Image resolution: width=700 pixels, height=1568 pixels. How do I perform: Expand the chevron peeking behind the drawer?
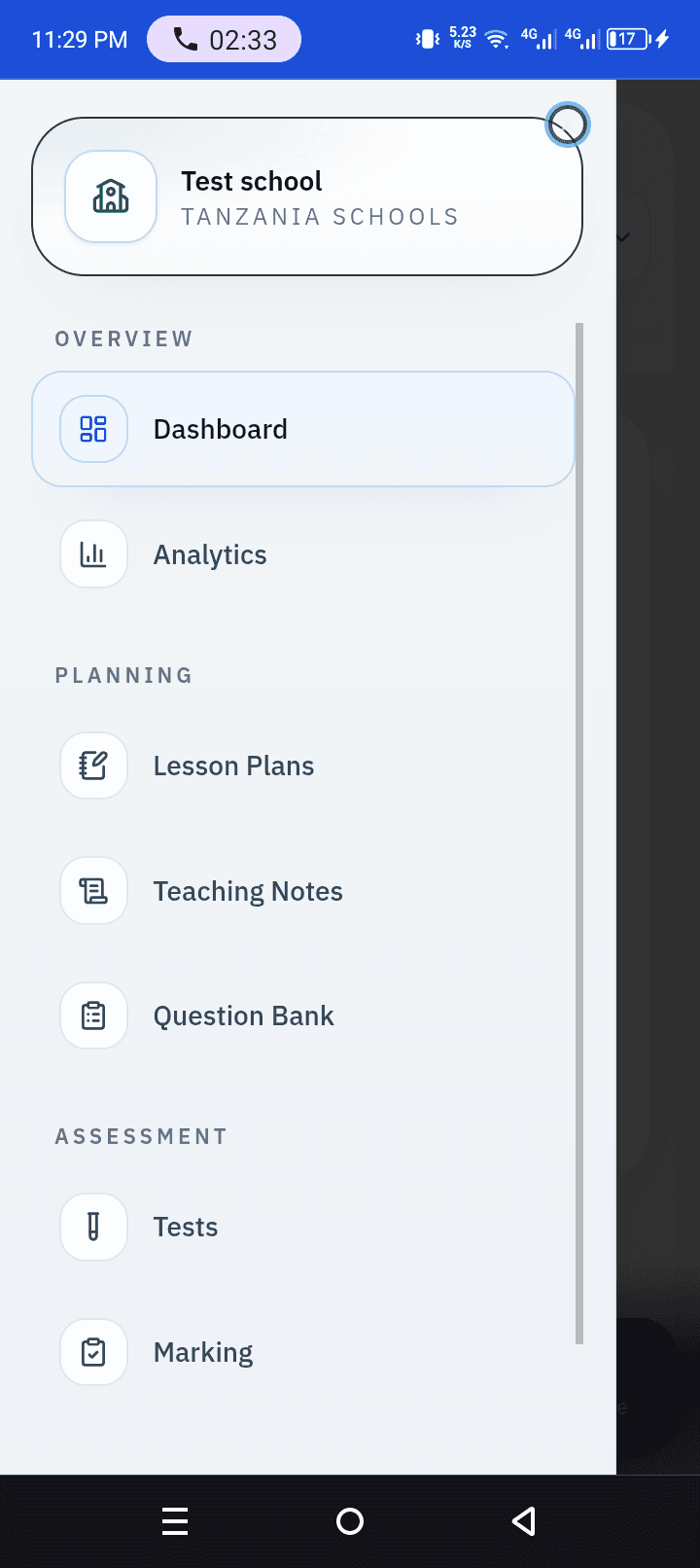click(x=625, y=236)
